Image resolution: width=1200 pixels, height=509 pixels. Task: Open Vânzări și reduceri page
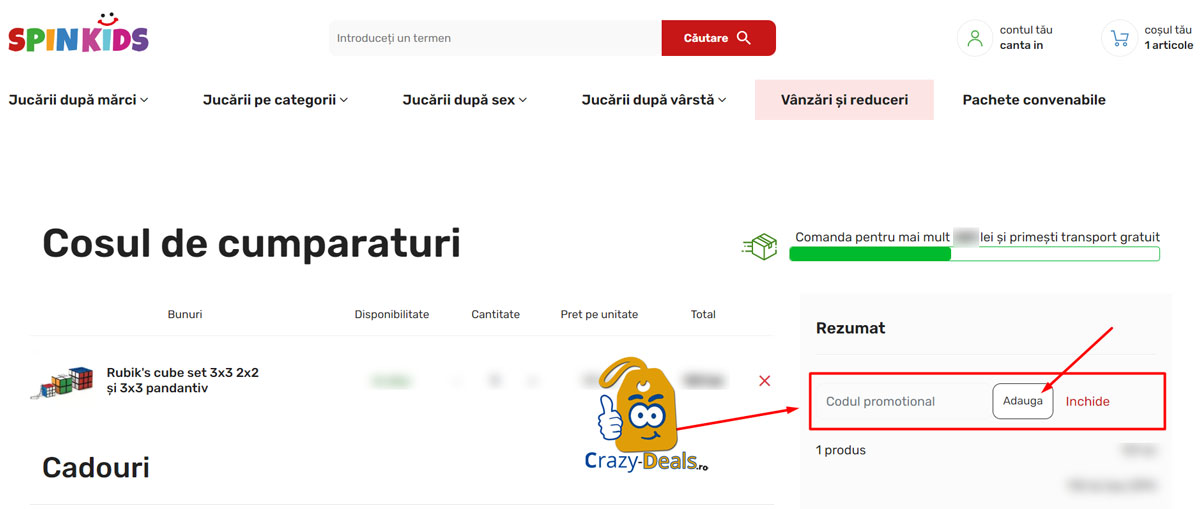844,100
